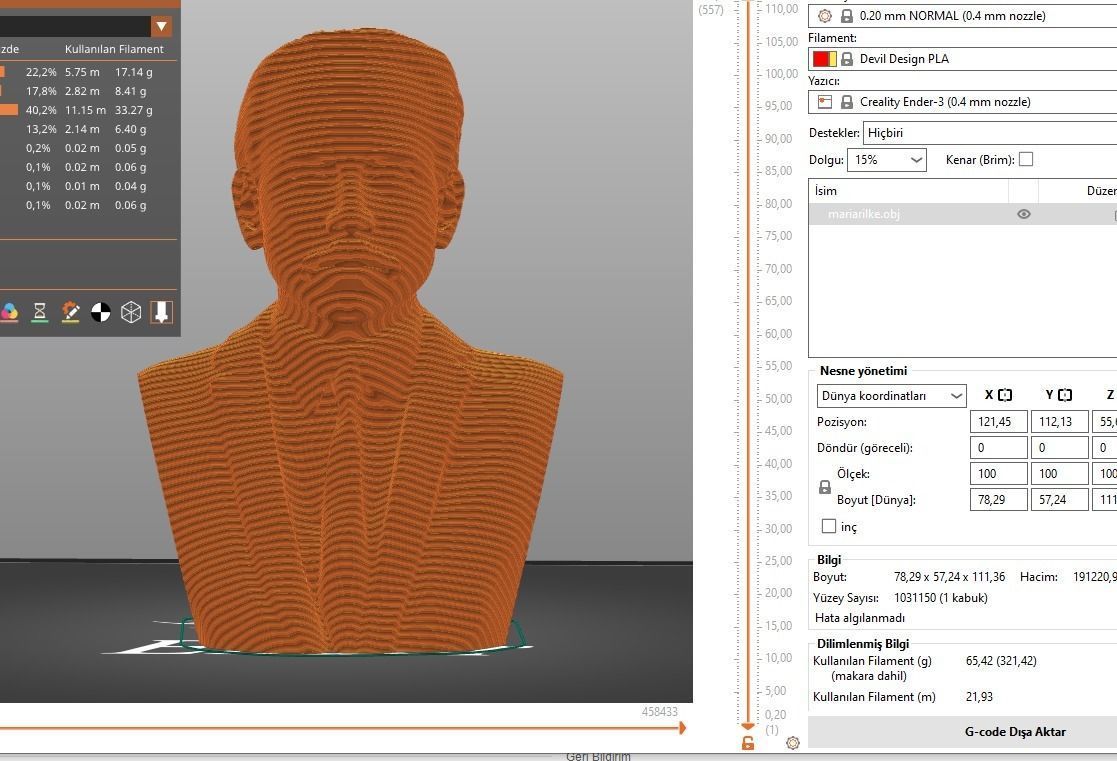The height and width of the screenshot is (761, 1117).
Task: Toggle the hourglass estimated time icon
Action: point(40,312)
